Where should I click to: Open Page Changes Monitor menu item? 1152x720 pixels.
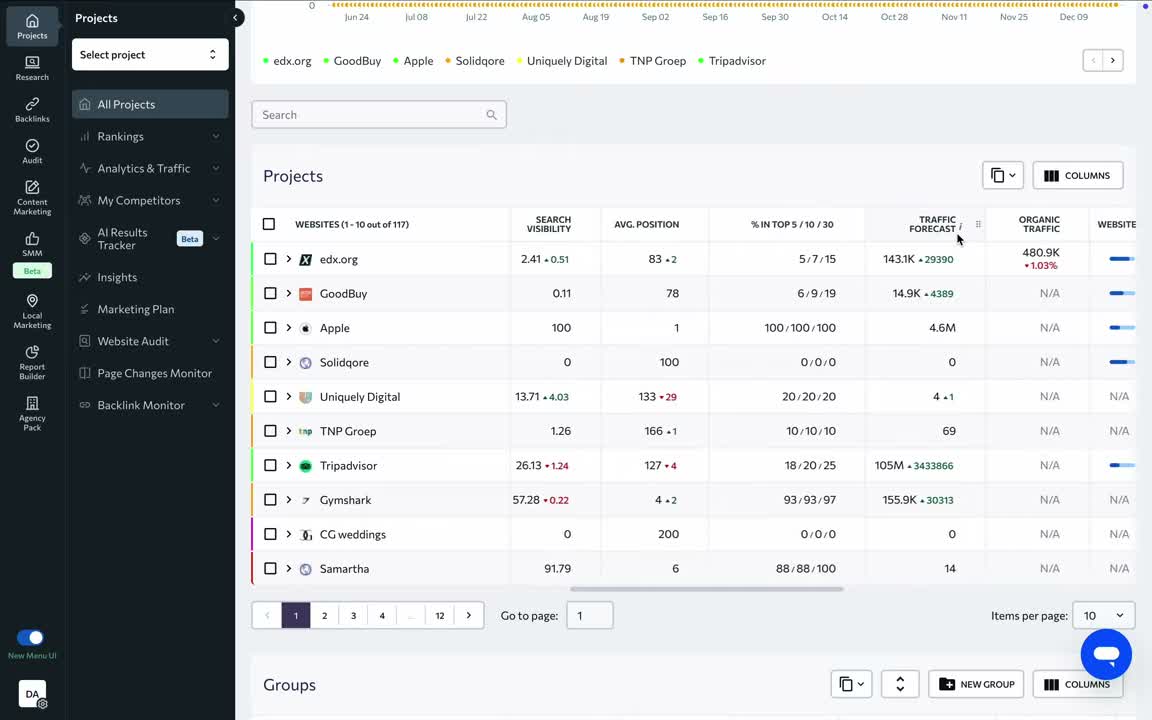tap(150, 373)
